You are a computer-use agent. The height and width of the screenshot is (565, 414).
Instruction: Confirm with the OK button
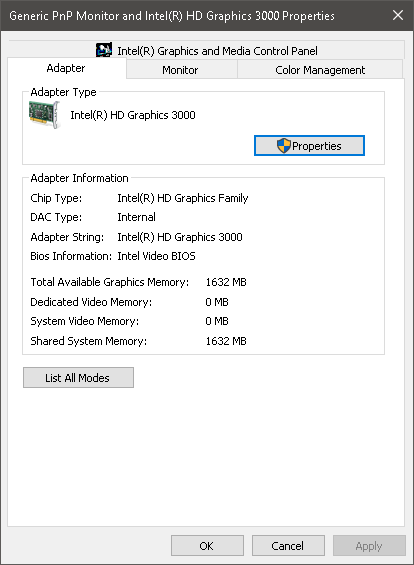[x=207, y=546]
